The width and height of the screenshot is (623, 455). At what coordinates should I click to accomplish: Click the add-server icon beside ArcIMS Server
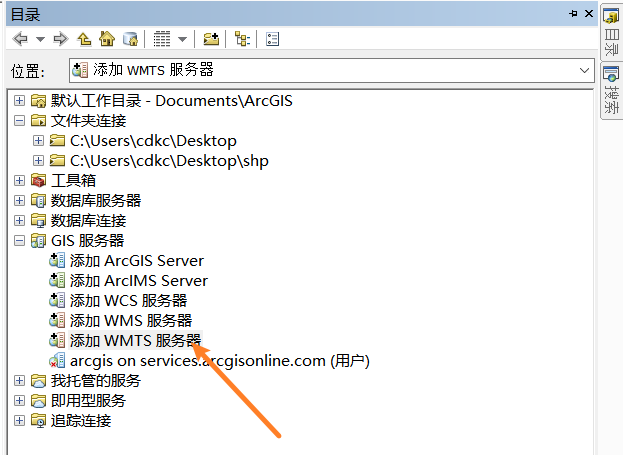[x=57, y=281]
